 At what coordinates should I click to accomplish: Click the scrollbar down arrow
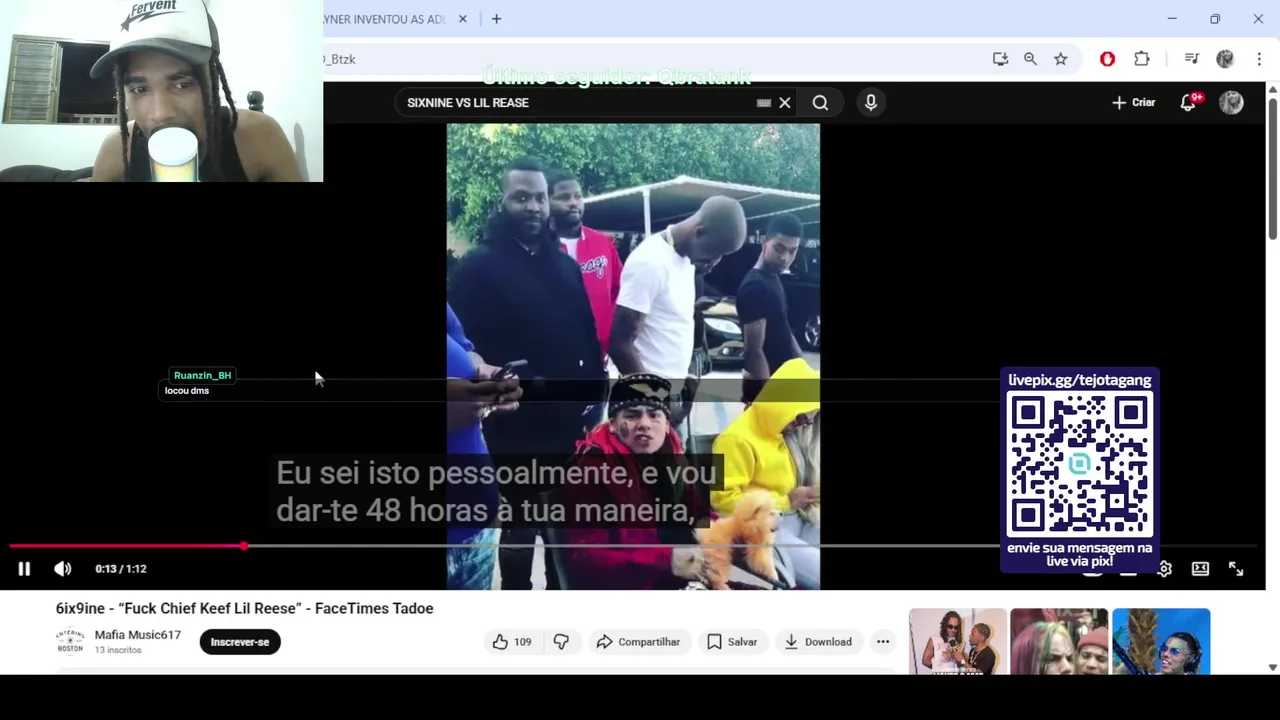click(1273, 667)
